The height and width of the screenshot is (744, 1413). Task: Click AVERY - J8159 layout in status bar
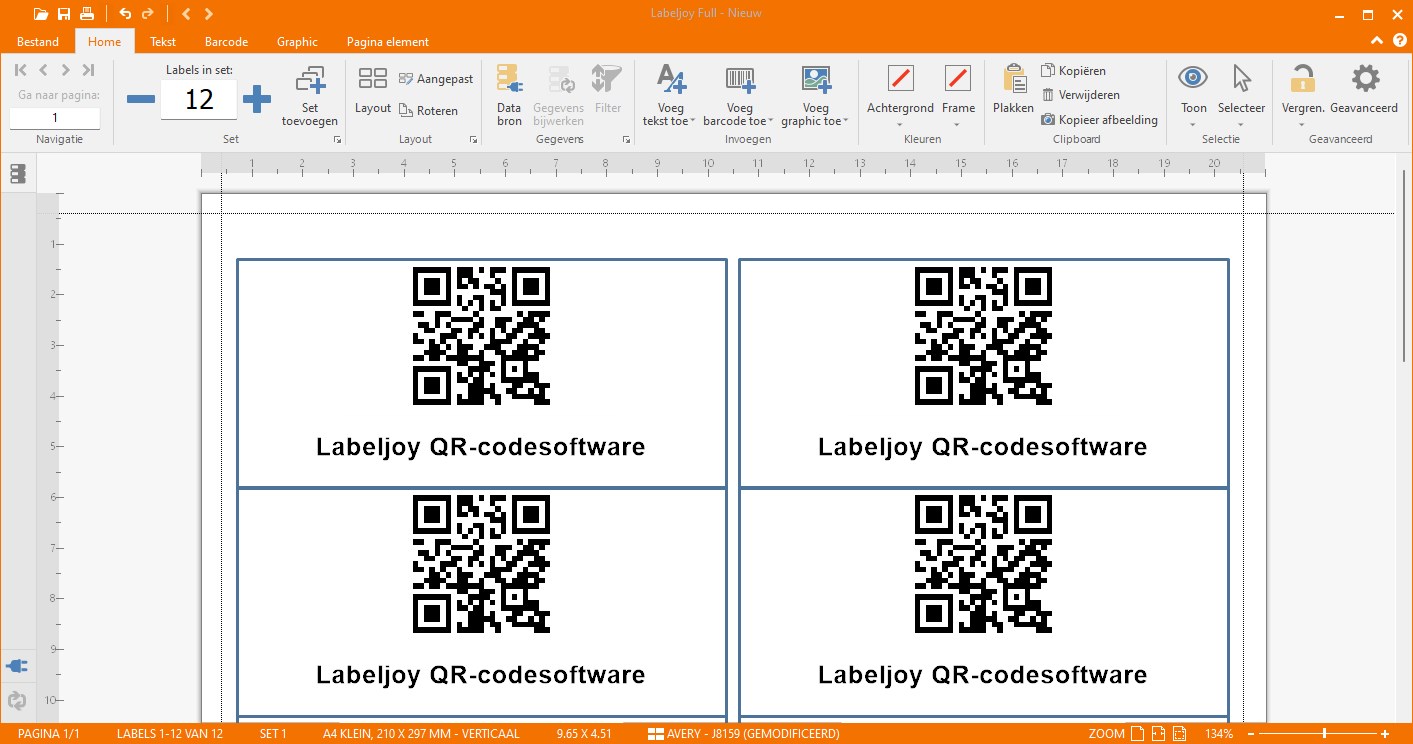(x=744, y=734)
